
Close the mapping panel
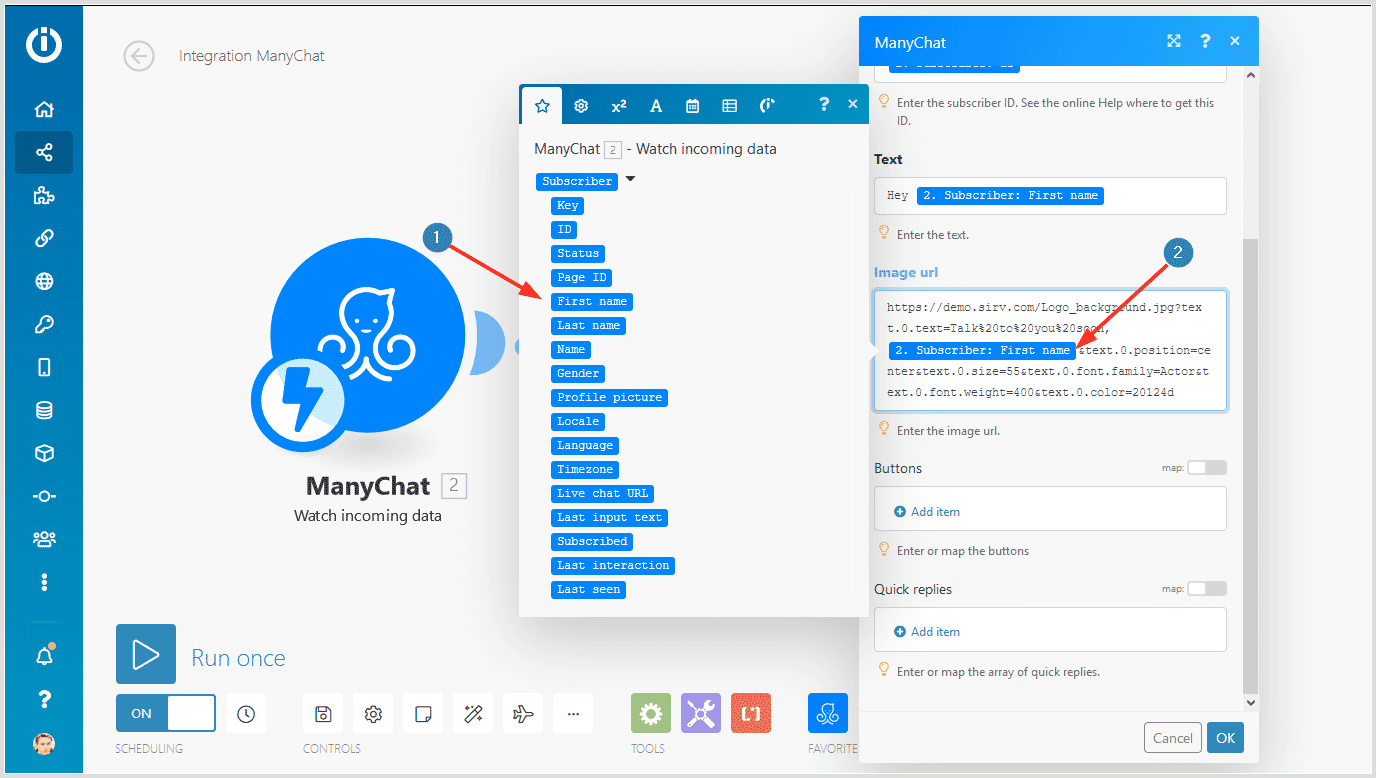[x=853, y=104]
